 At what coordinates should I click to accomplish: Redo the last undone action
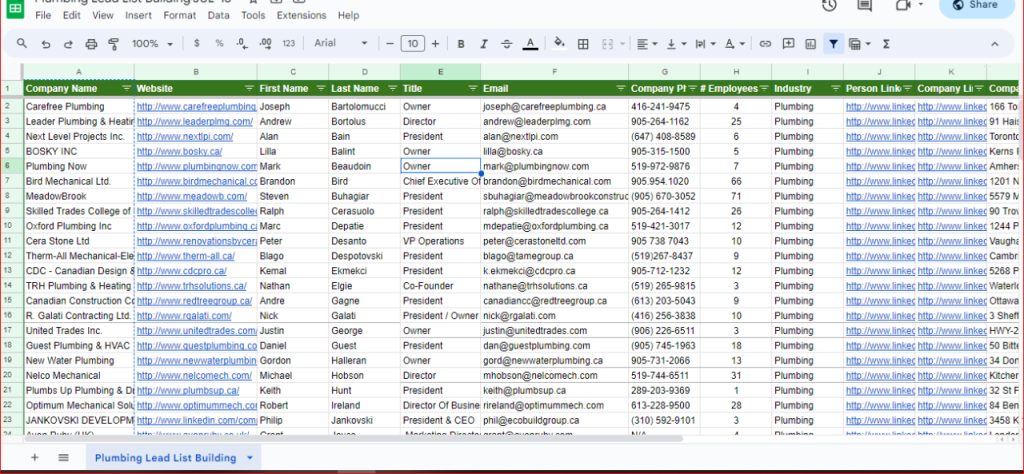68,44
